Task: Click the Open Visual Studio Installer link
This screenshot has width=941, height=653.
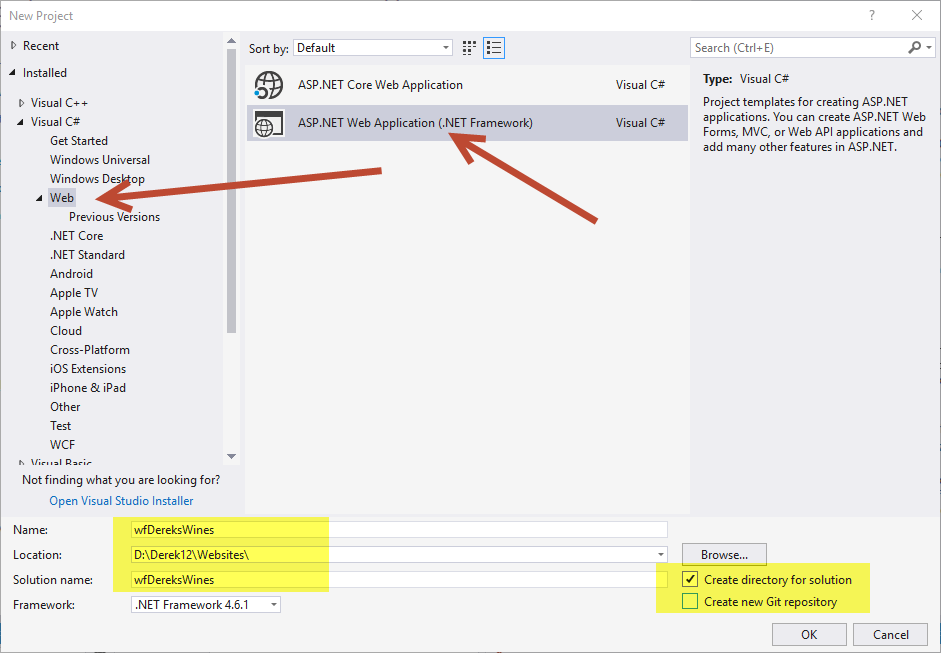Action: [x=121, y=501]
